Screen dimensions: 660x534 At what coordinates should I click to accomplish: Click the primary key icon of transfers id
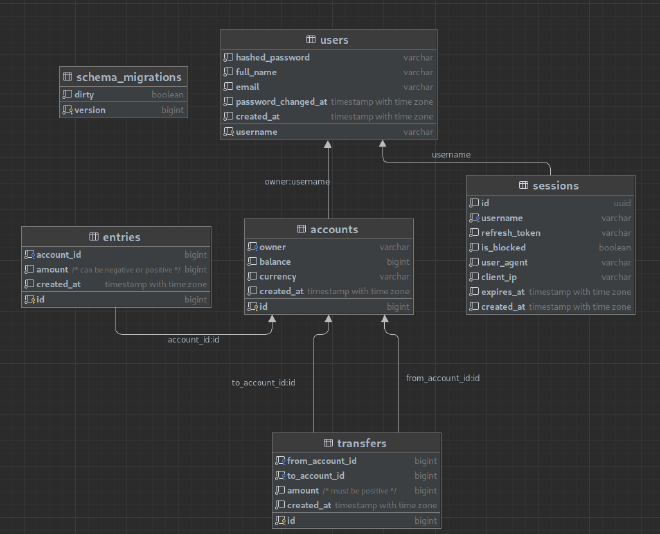pyautogui.click(x=280, y=521)
